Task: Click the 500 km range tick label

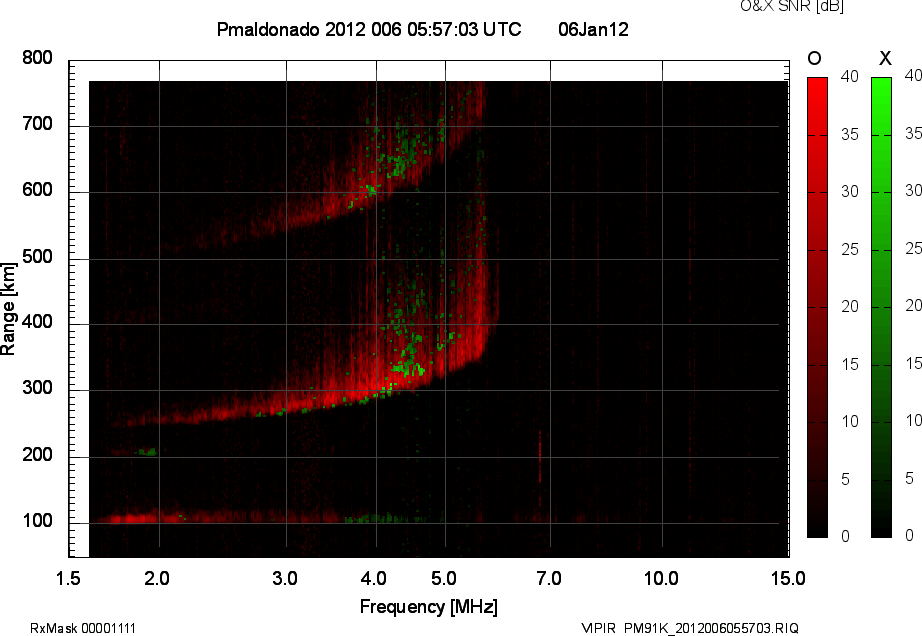Action: tap(37, 257)
